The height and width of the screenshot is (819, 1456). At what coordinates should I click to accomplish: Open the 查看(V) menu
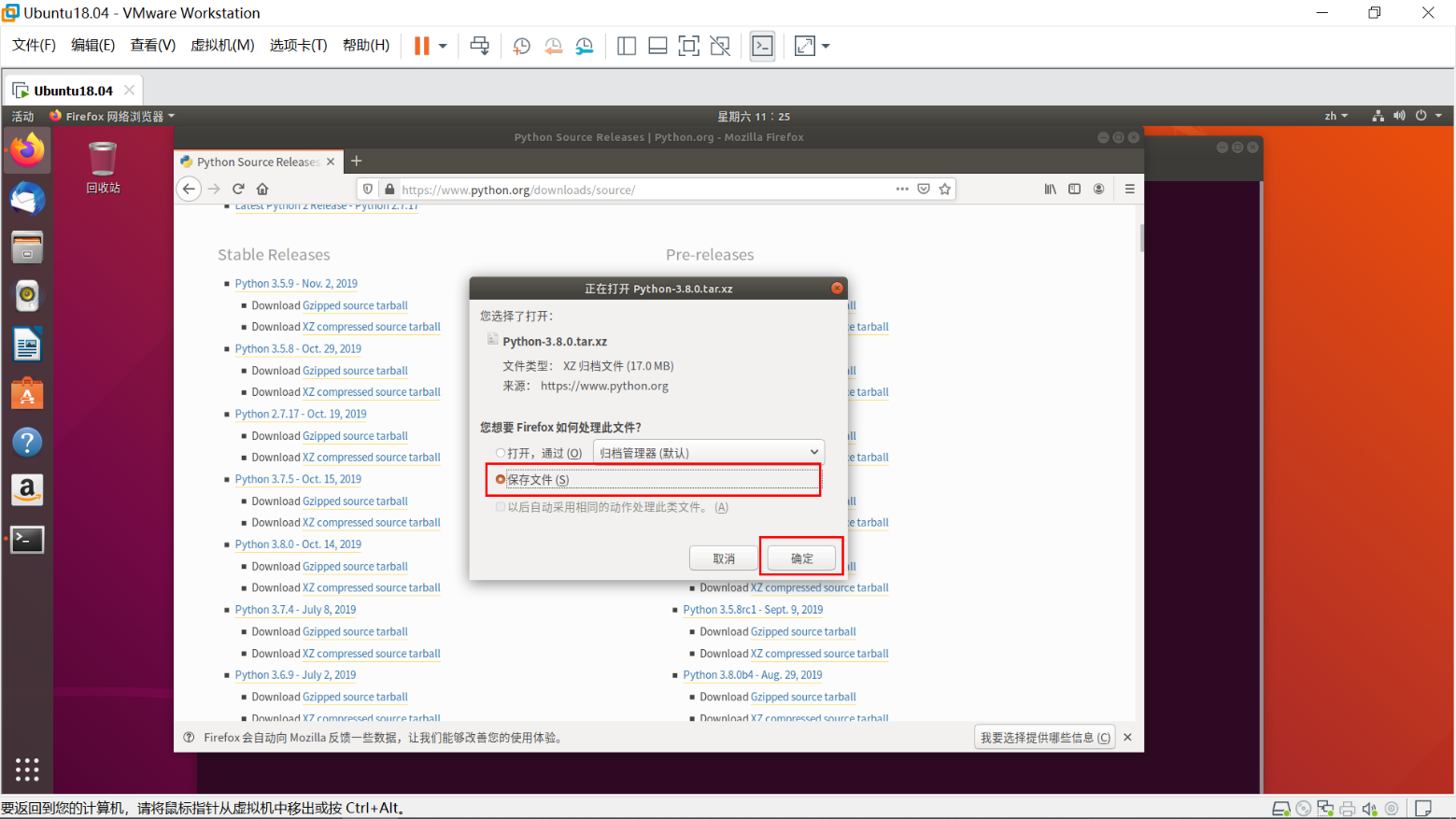[x=152, y=46]
